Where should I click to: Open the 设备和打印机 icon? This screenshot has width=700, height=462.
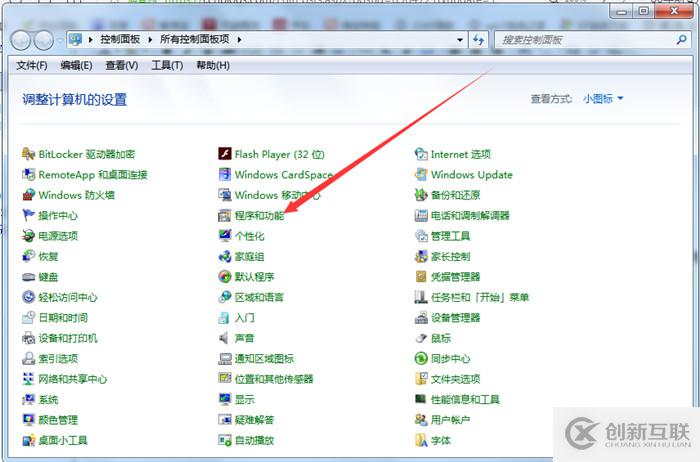29,338
